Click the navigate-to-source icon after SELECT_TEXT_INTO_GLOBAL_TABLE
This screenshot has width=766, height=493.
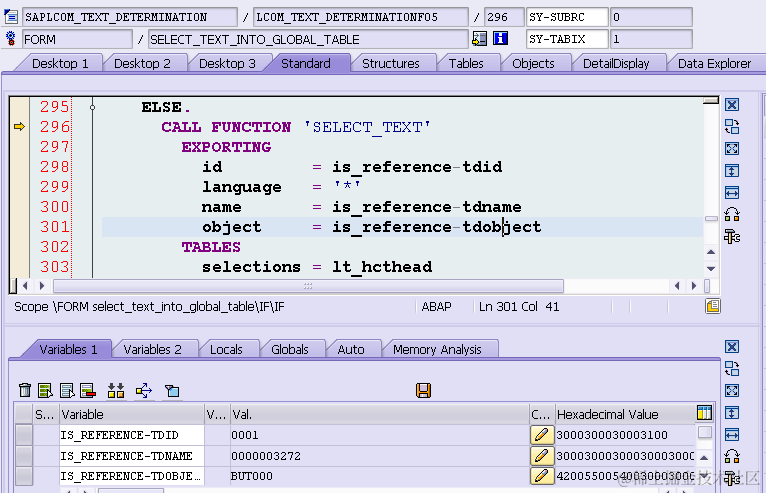(479, 39)
